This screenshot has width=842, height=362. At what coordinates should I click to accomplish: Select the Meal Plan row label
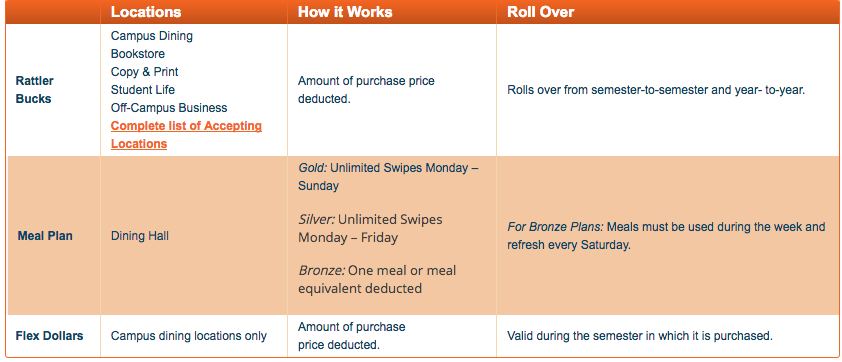(x=45, y=236)
